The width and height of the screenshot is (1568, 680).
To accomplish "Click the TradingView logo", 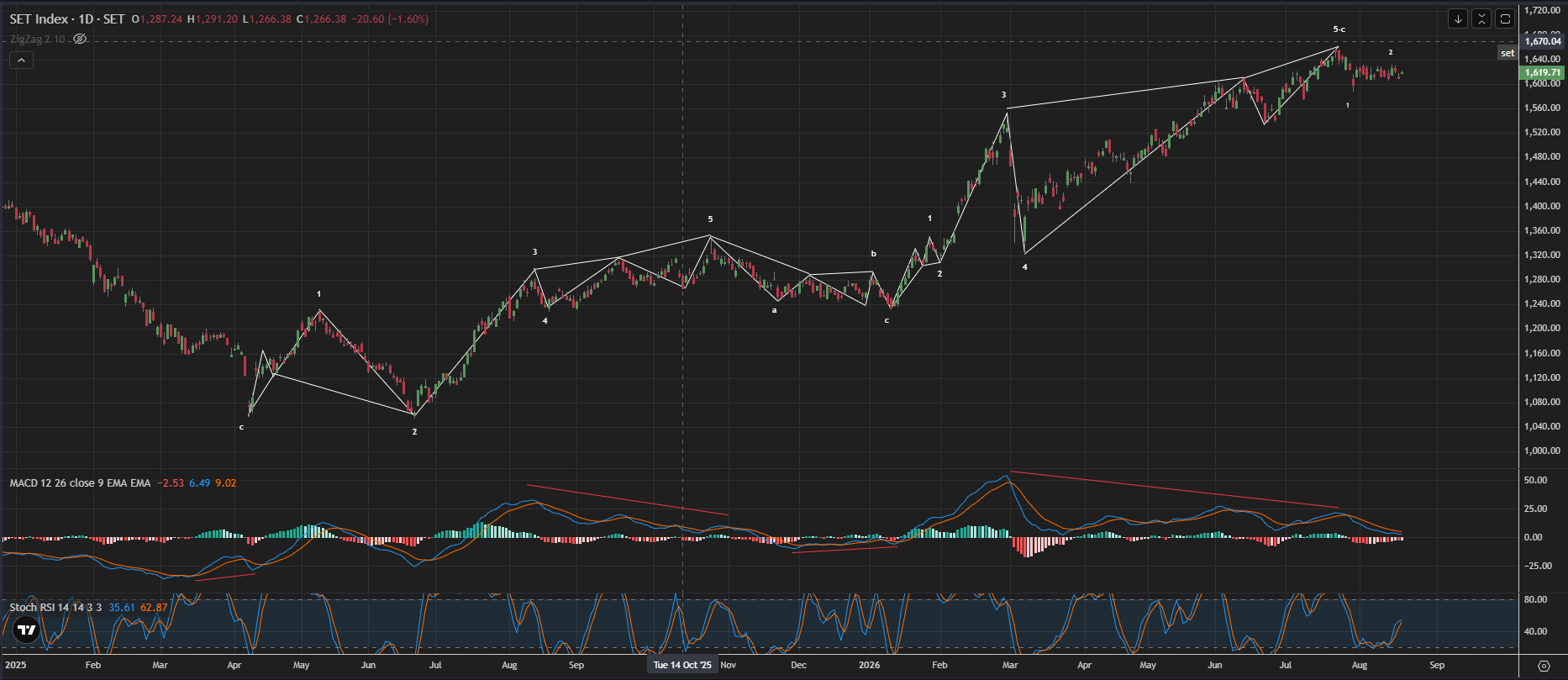I will coord(27,630).
